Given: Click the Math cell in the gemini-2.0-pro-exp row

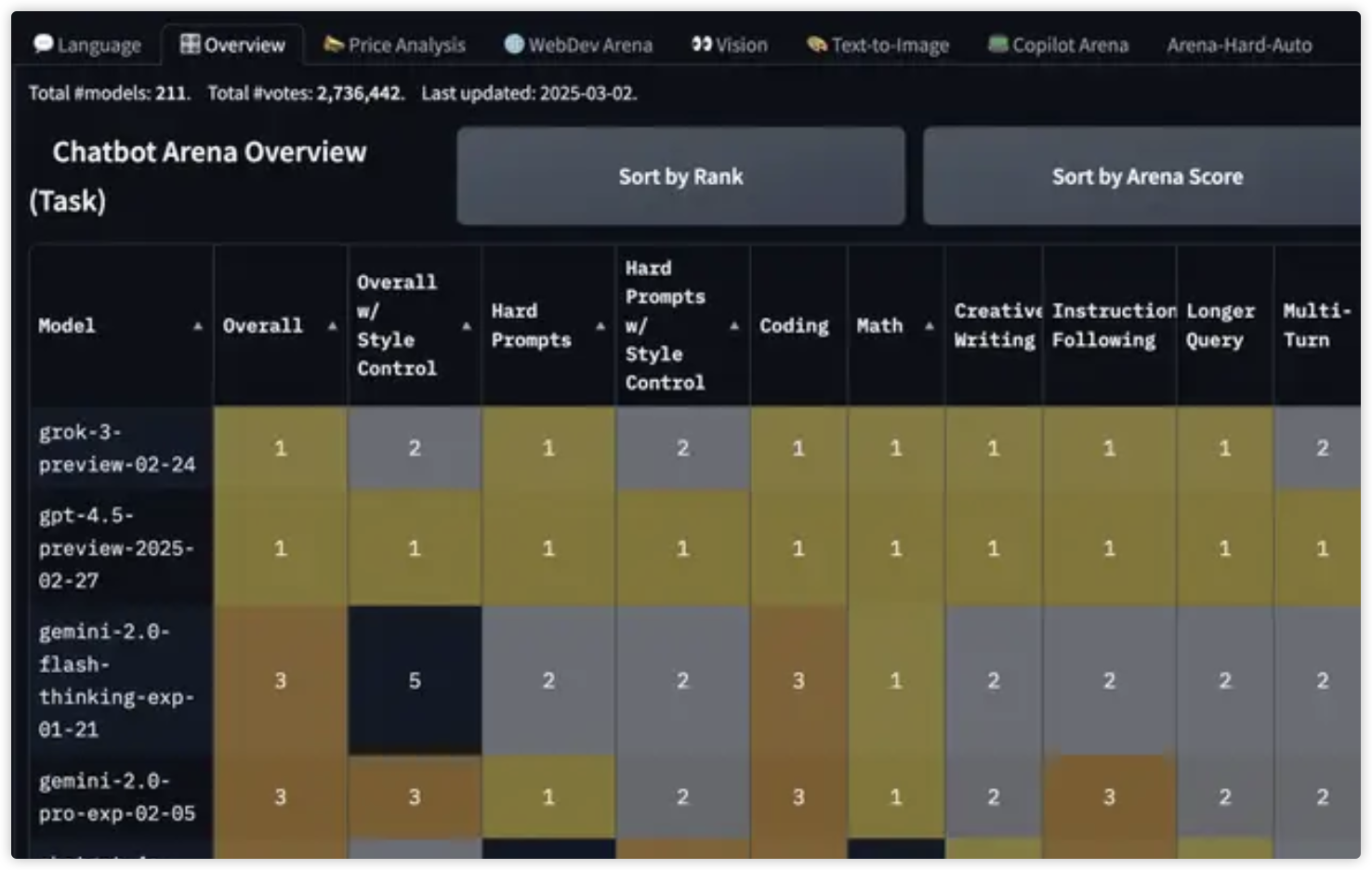Looking at the screenshot, I should tap(896, 797).
